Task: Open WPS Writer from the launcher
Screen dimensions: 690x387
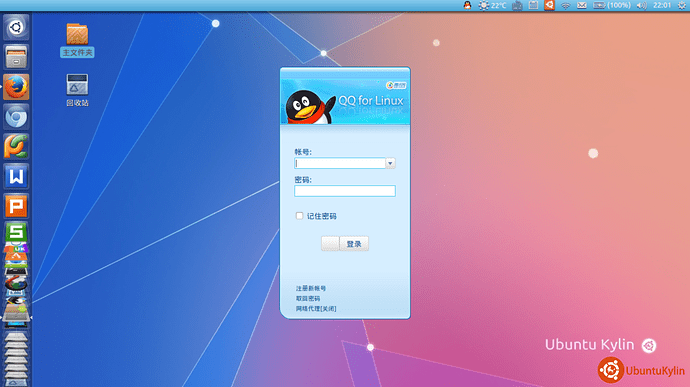Action: 16,177
